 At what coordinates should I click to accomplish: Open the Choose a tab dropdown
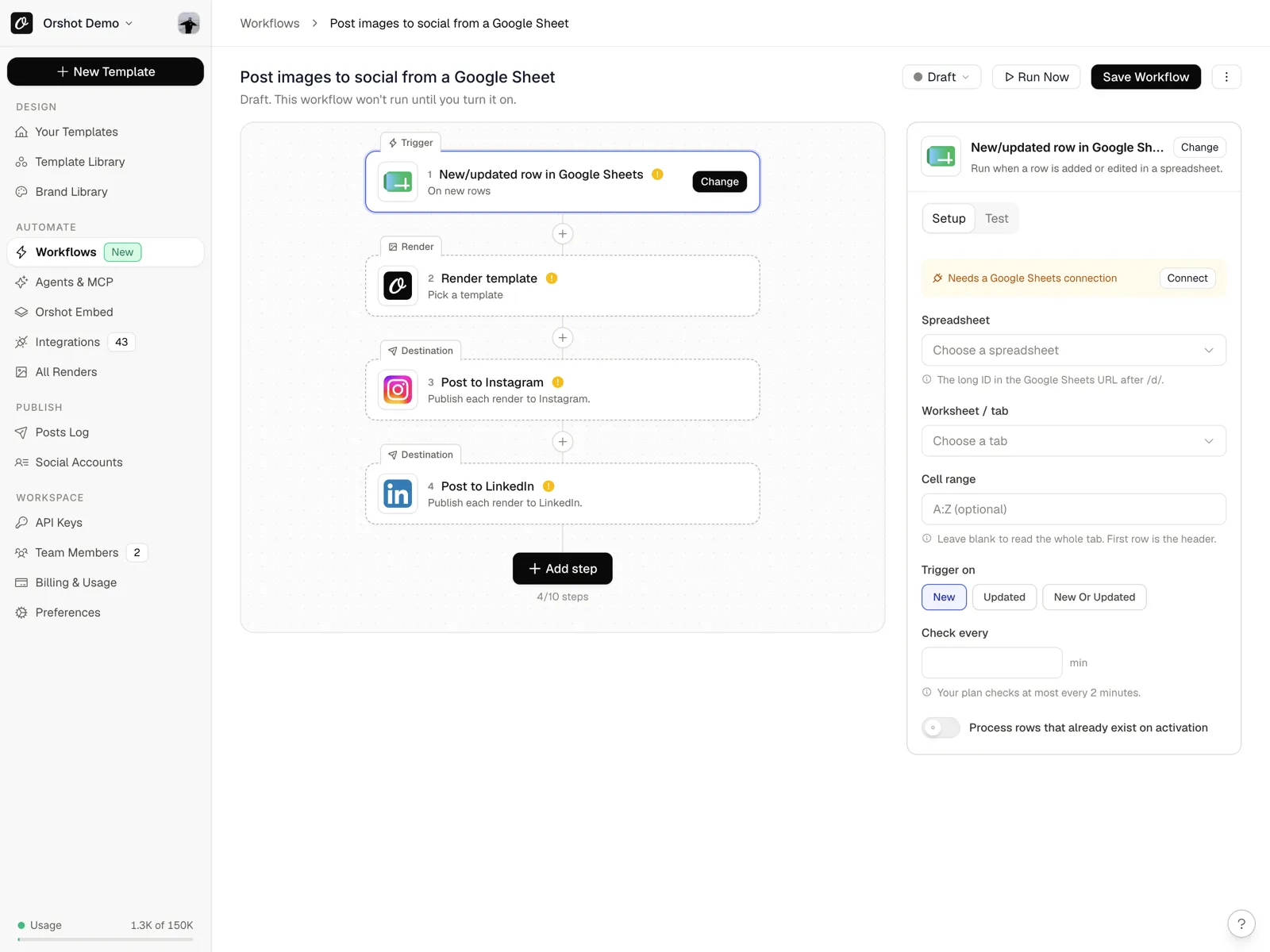click(x=1073, y=441)
